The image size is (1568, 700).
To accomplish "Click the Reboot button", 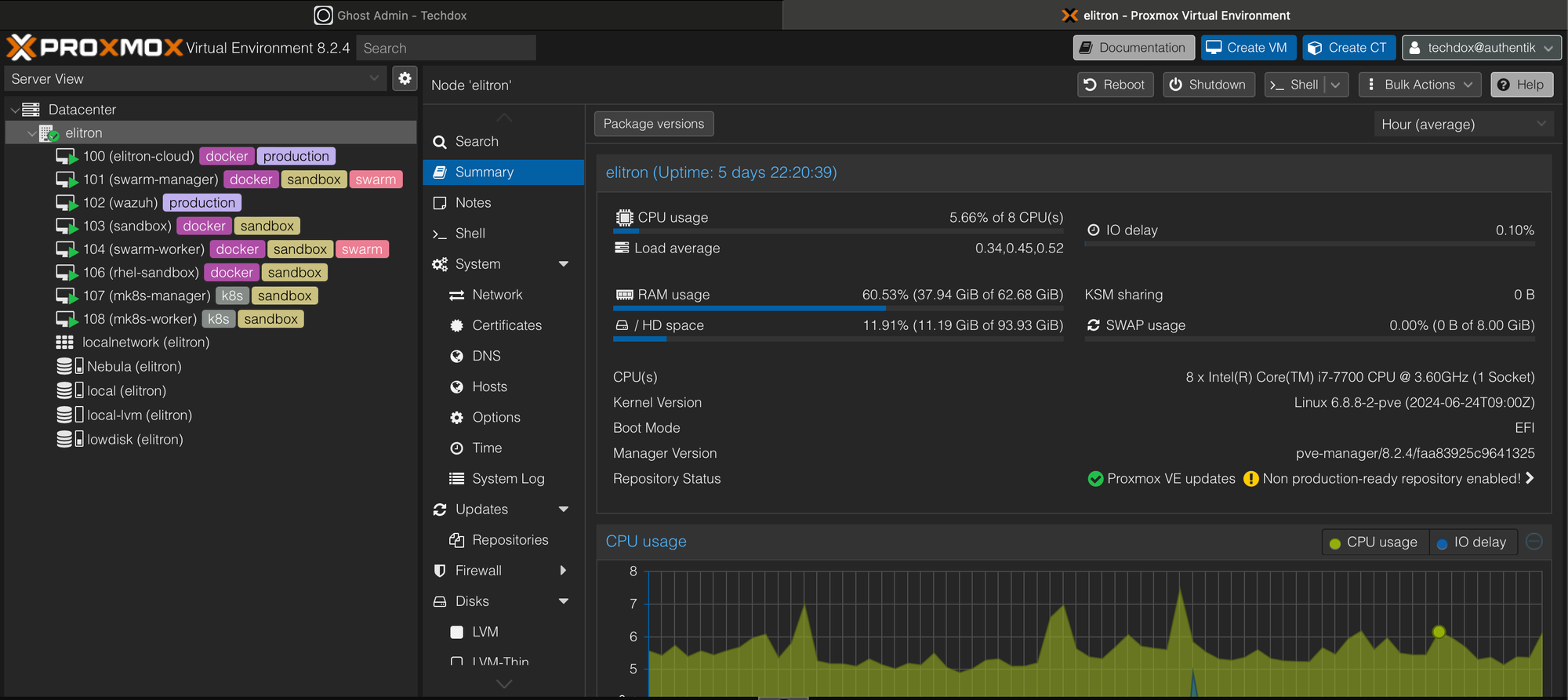I will click(1115, 85).
